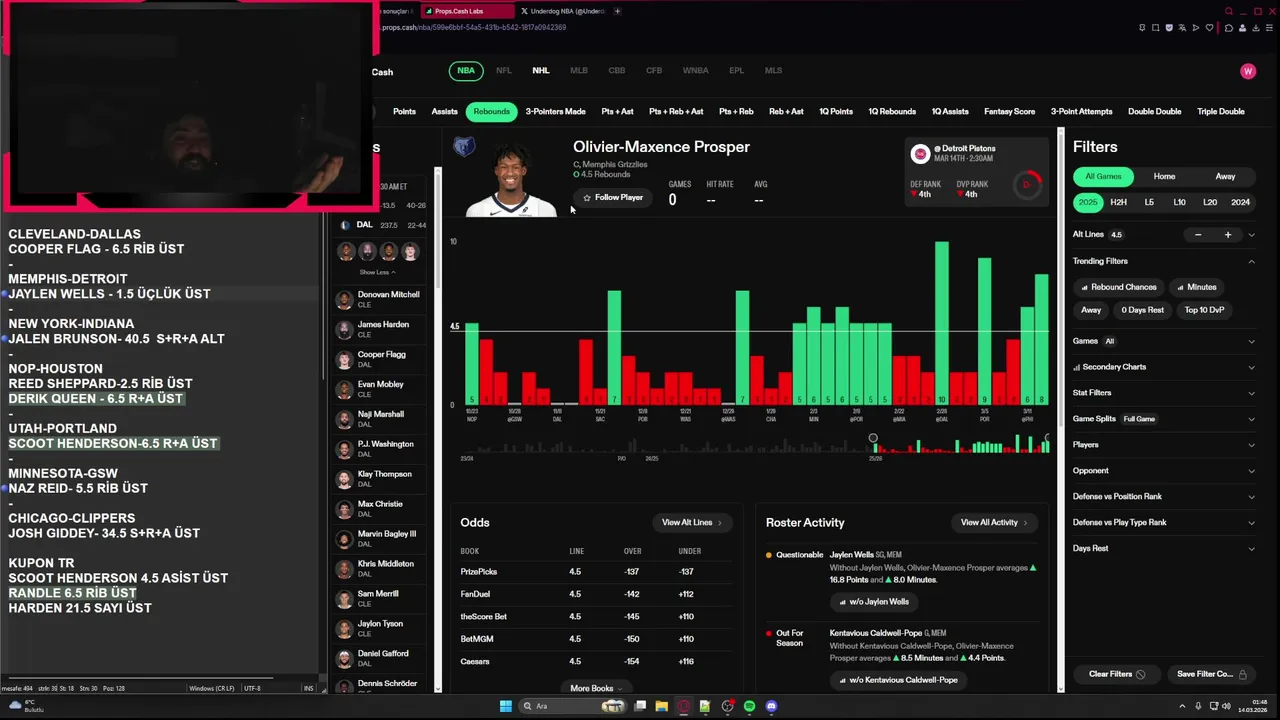
Task: Open the browser extensions cube icon
Action: click(1229, 28)
